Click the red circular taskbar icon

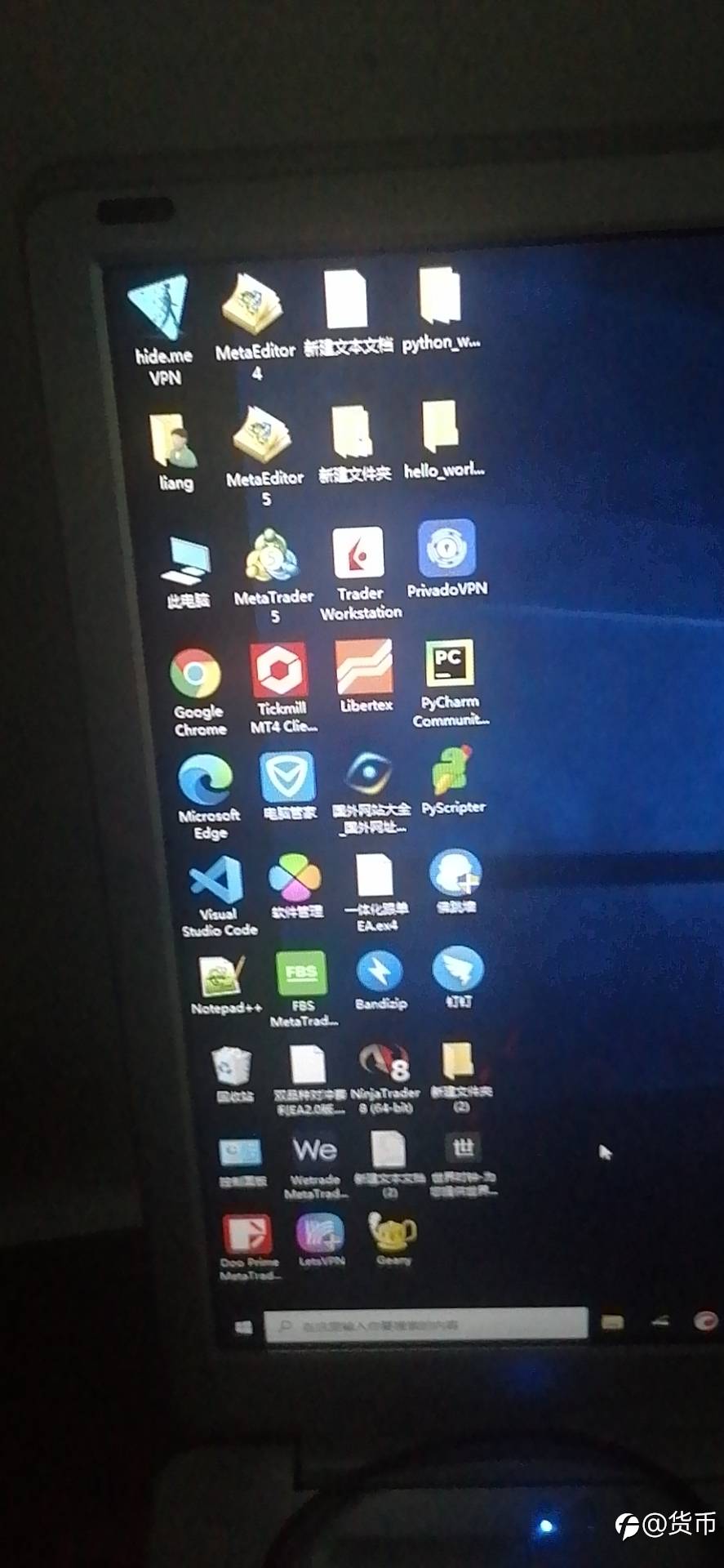705,1320
